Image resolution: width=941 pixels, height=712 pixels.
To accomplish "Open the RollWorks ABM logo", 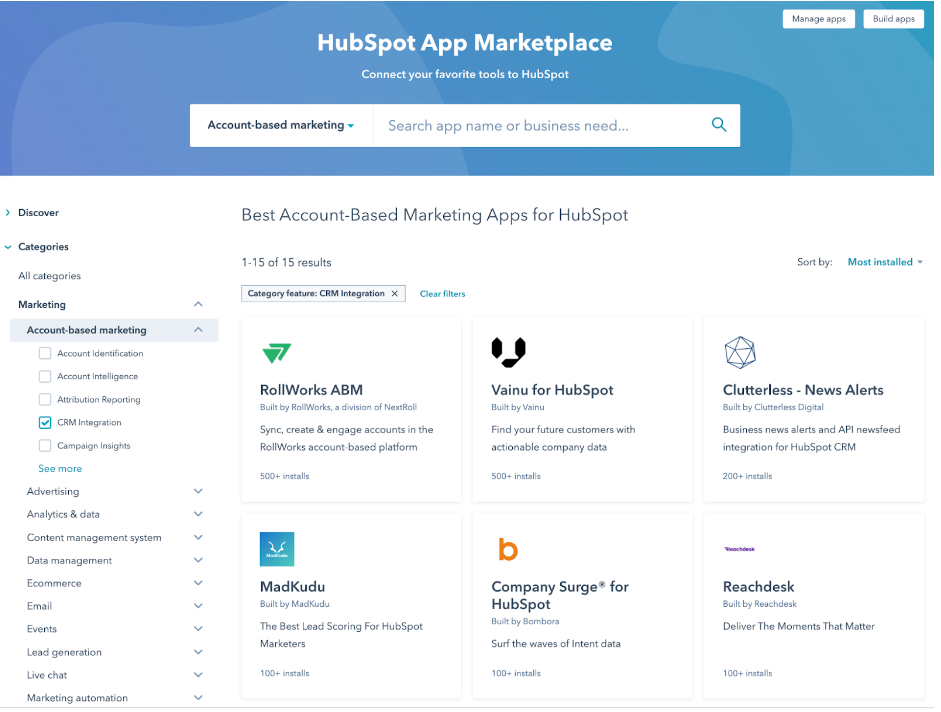I will (276, 352).
